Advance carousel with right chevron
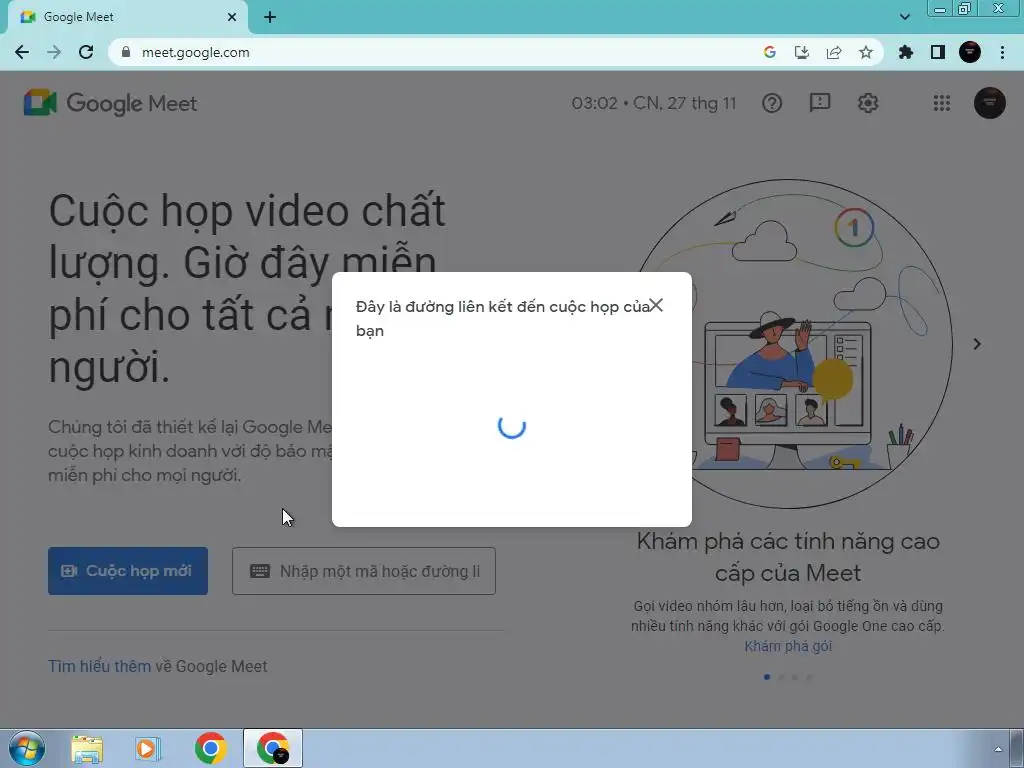Viewport: 1024px width, 768px height. coord(977,344)
